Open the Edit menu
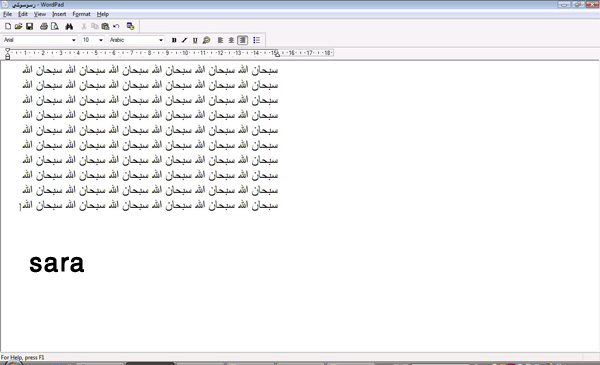The width and height of the screenshot is (600, 365). coord(23,14)
